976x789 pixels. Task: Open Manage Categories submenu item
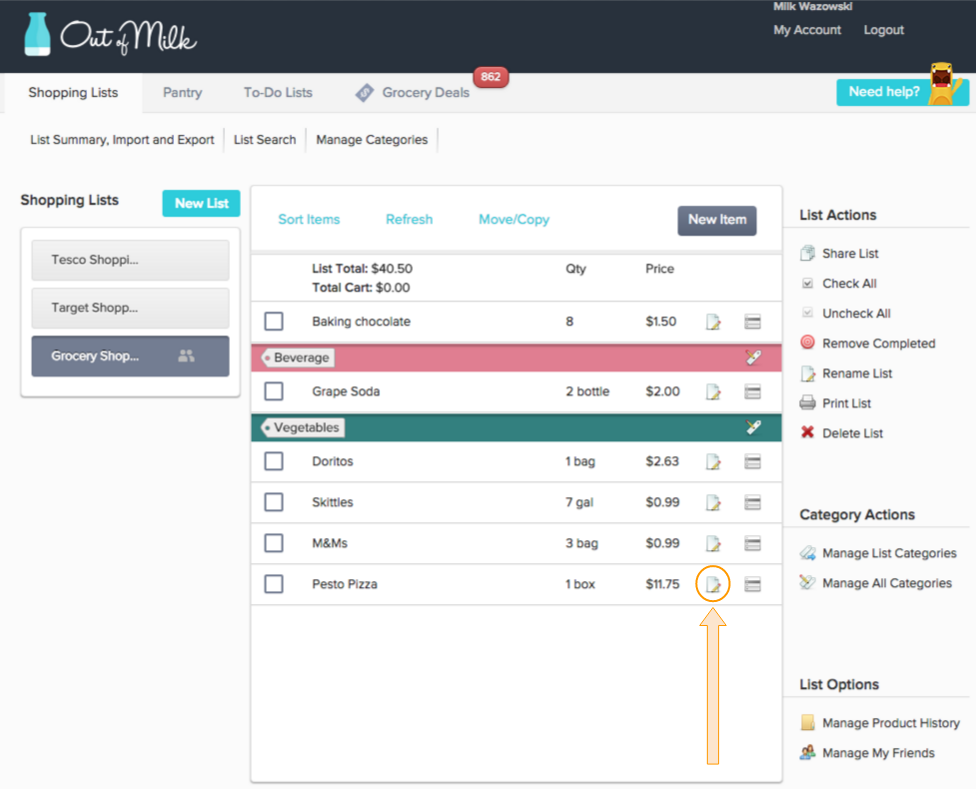(372, 140)
